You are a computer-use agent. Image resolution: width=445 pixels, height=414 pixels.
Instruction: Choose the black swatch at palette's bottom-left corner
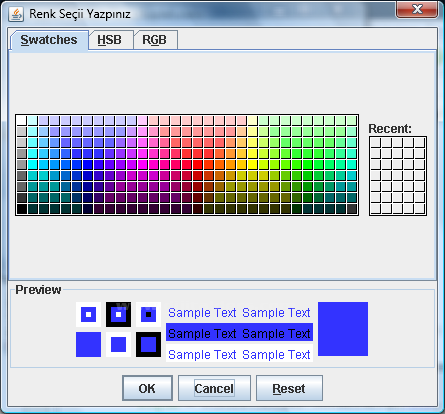pyautogui.click(x=21, y=209)
